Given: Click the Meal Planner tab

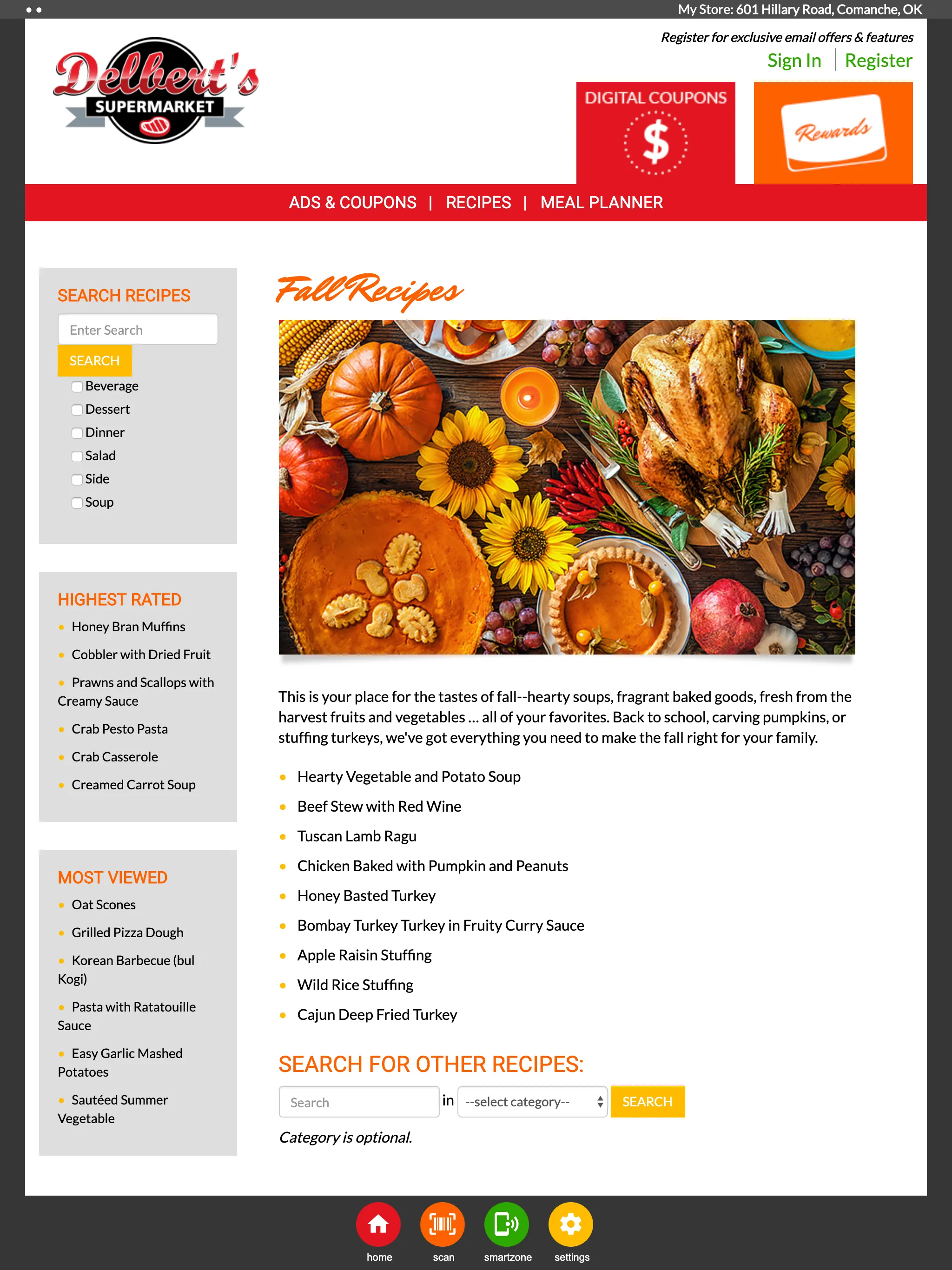Looking at the screenshot, I should coord(602,203).
